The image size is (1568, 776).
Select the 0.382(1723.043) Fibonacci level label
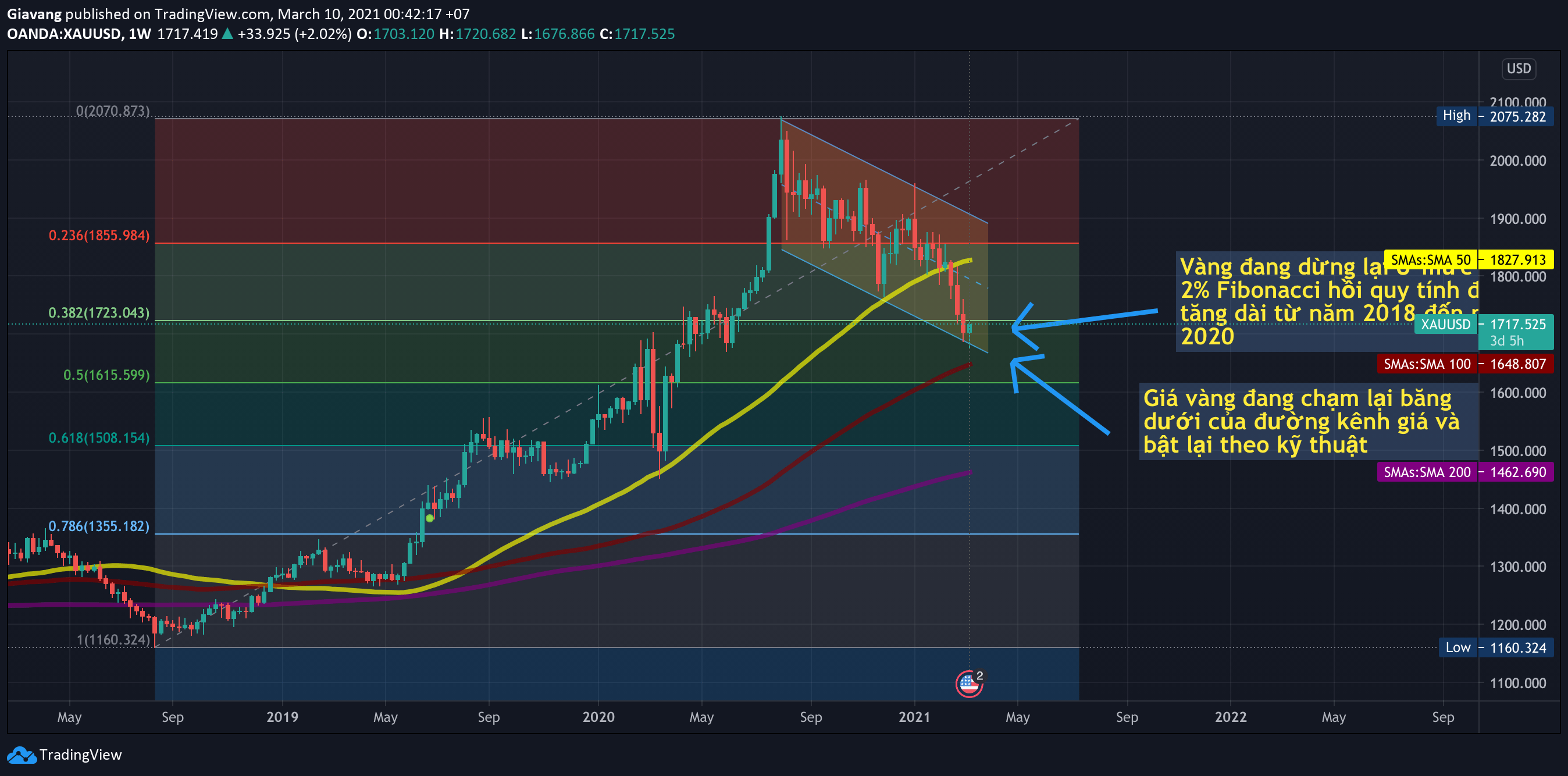(x=99, y=312)
